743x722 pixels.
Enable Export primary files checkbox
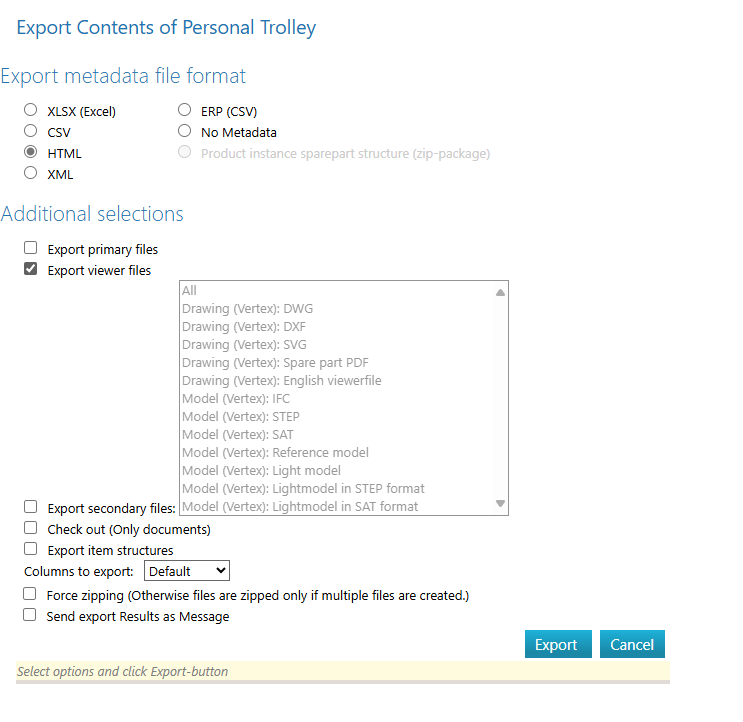coord(31,248)
